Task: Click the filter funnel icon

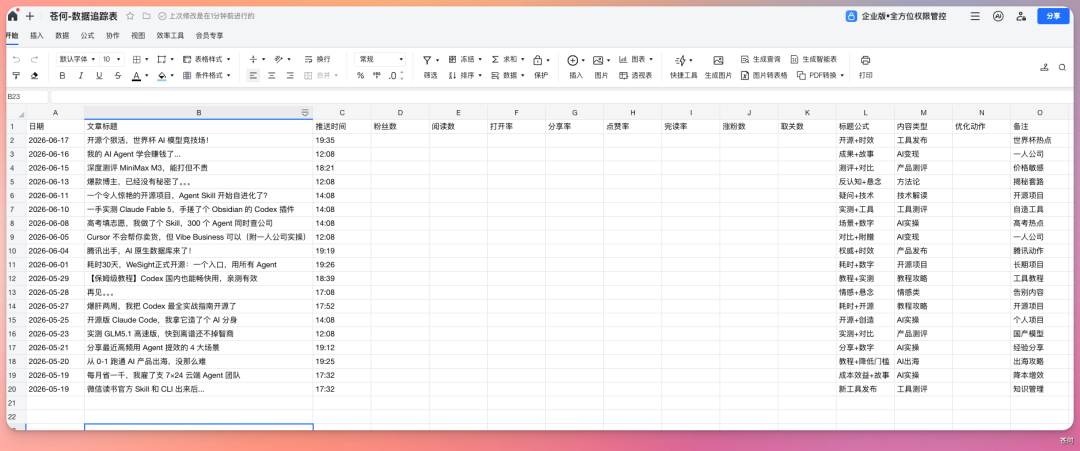Action: [x=429, y=60]
